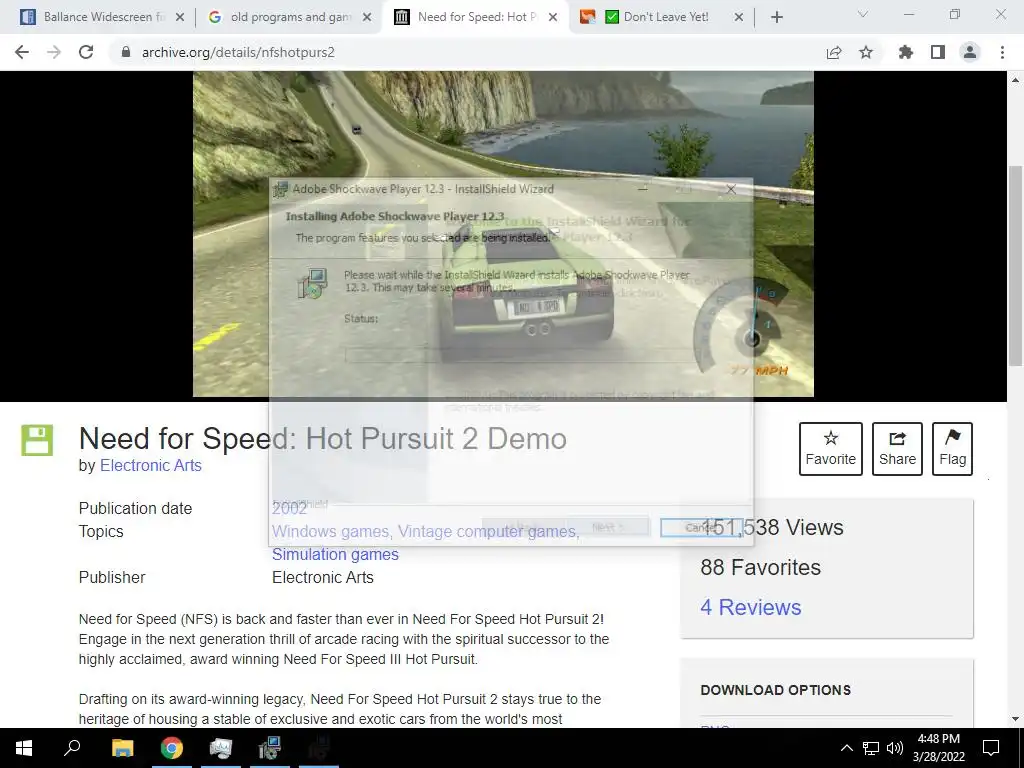Cancel the Shockwave InstallShield wizard

701,527
